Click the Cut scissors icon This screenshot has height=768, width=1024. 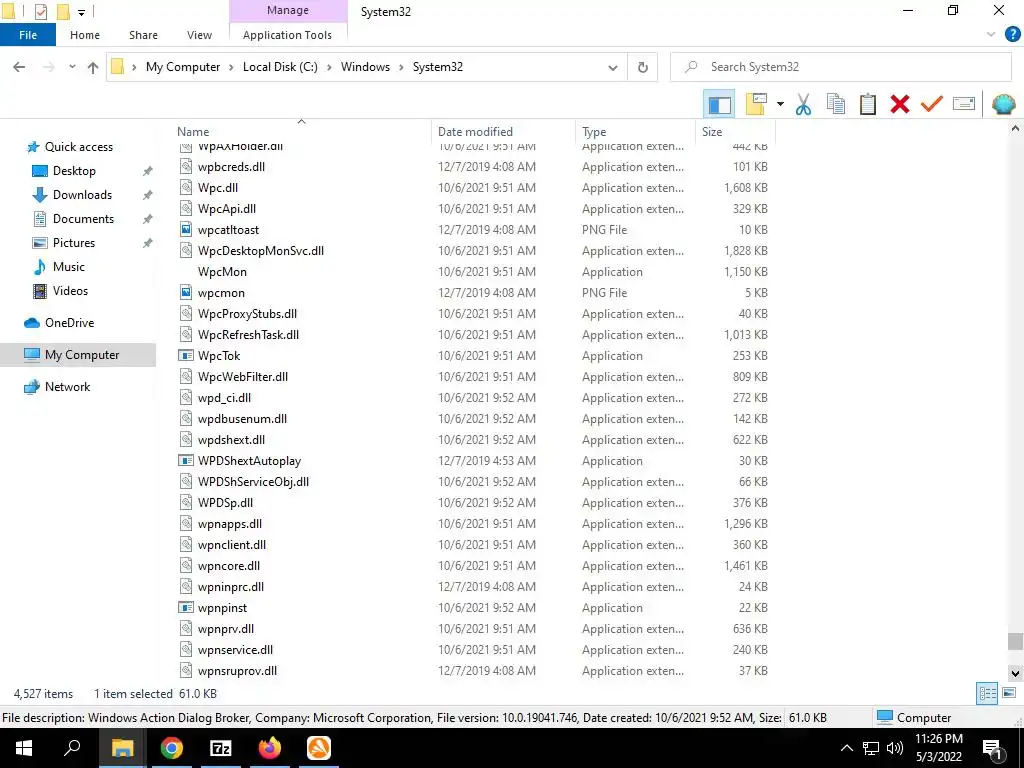[x=803, y=104]
